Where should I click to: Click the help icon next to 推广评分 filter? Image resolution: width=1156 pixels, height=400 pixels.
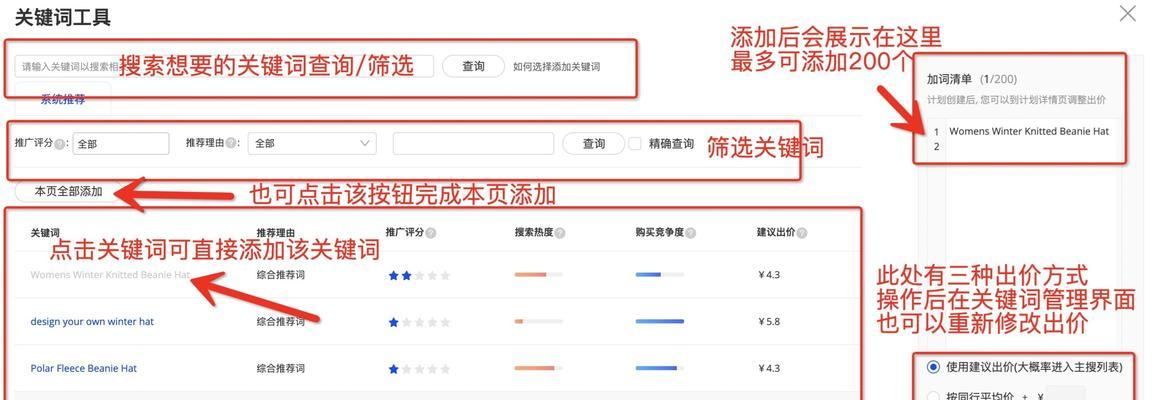pyautogui.click(x=60, y=144)
